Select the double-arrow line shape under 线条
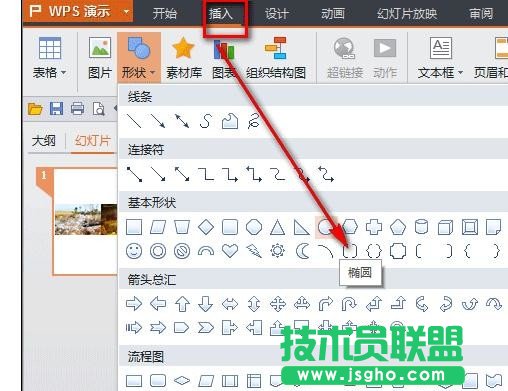 pos(182,121)
